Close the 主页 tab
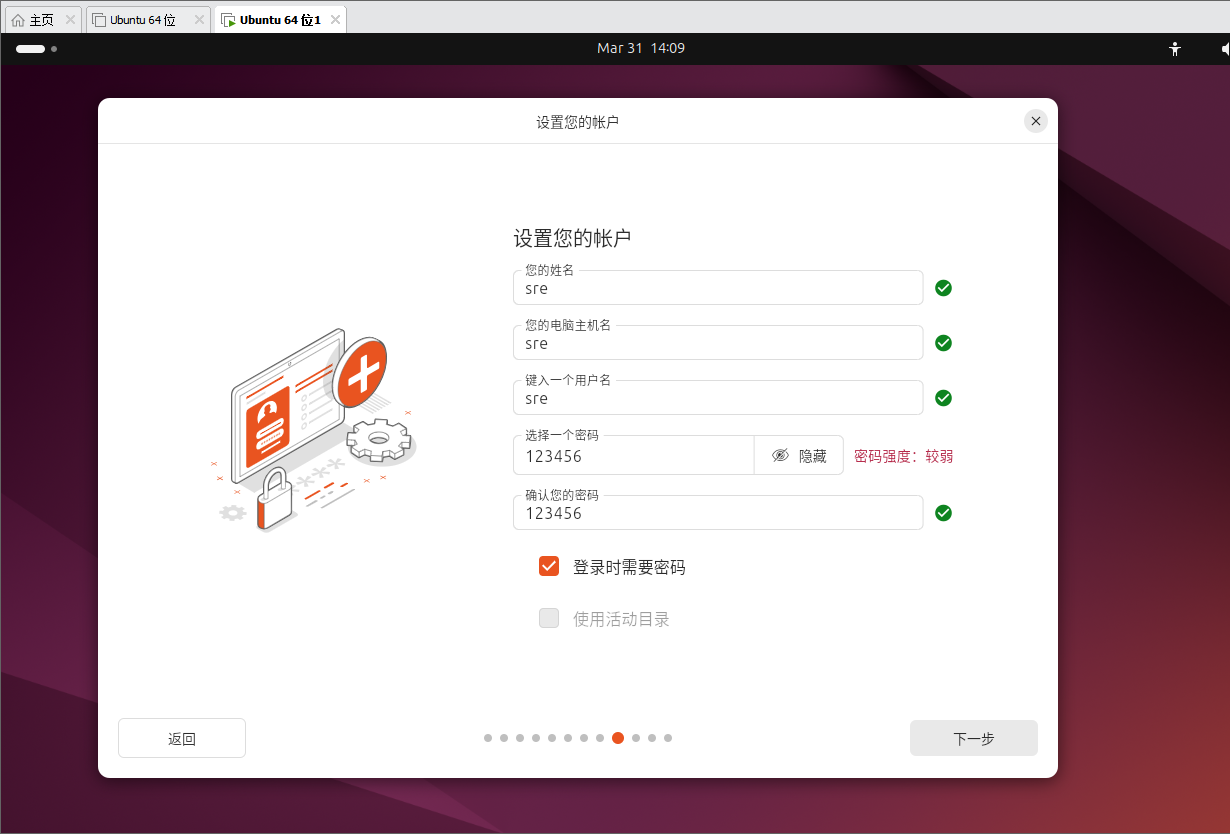This screenshot has height=834, width=1230. pos(70,20)
